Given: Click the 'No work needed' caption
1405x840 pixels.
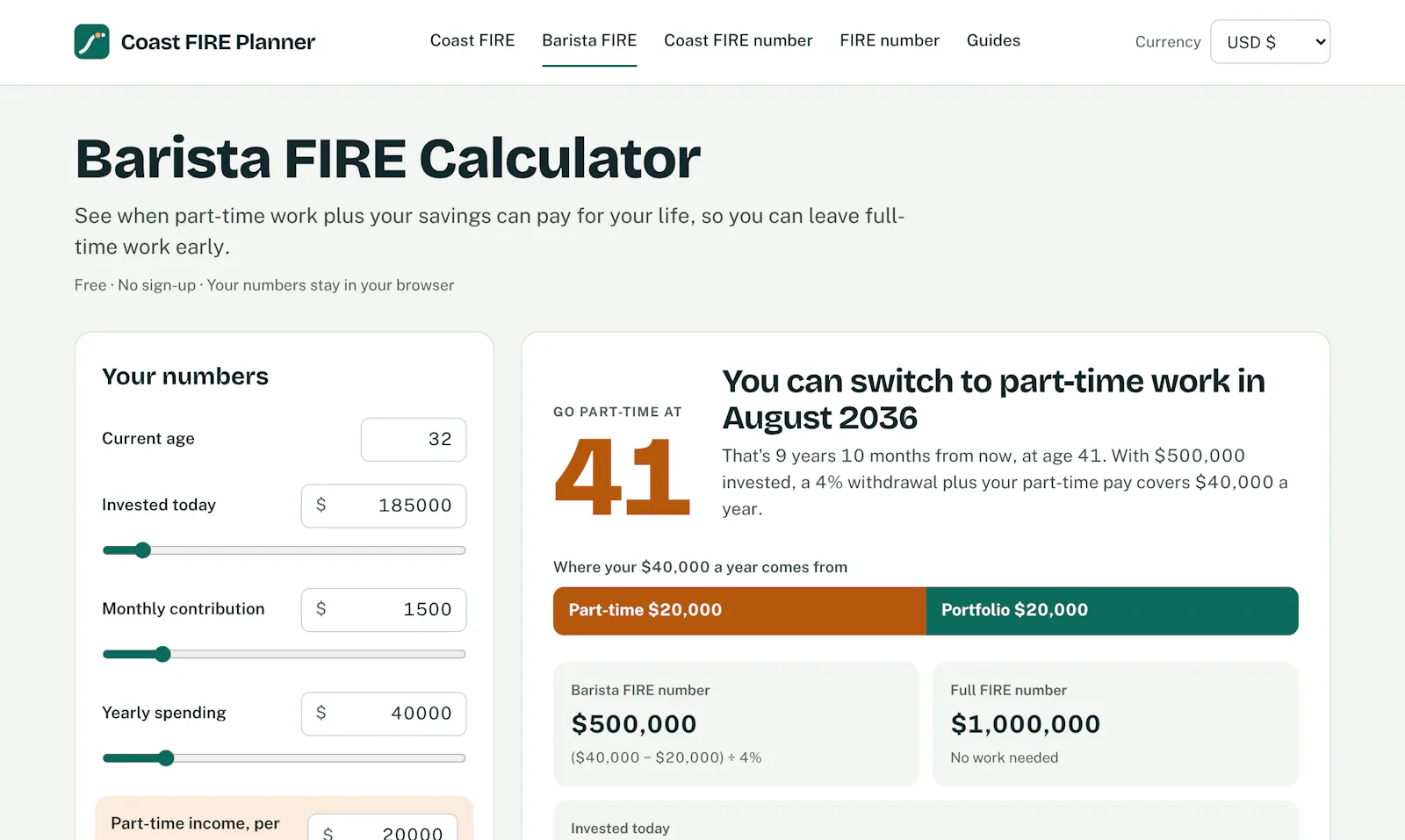Looking at the screenshot, I should (x=1005, y=757).
